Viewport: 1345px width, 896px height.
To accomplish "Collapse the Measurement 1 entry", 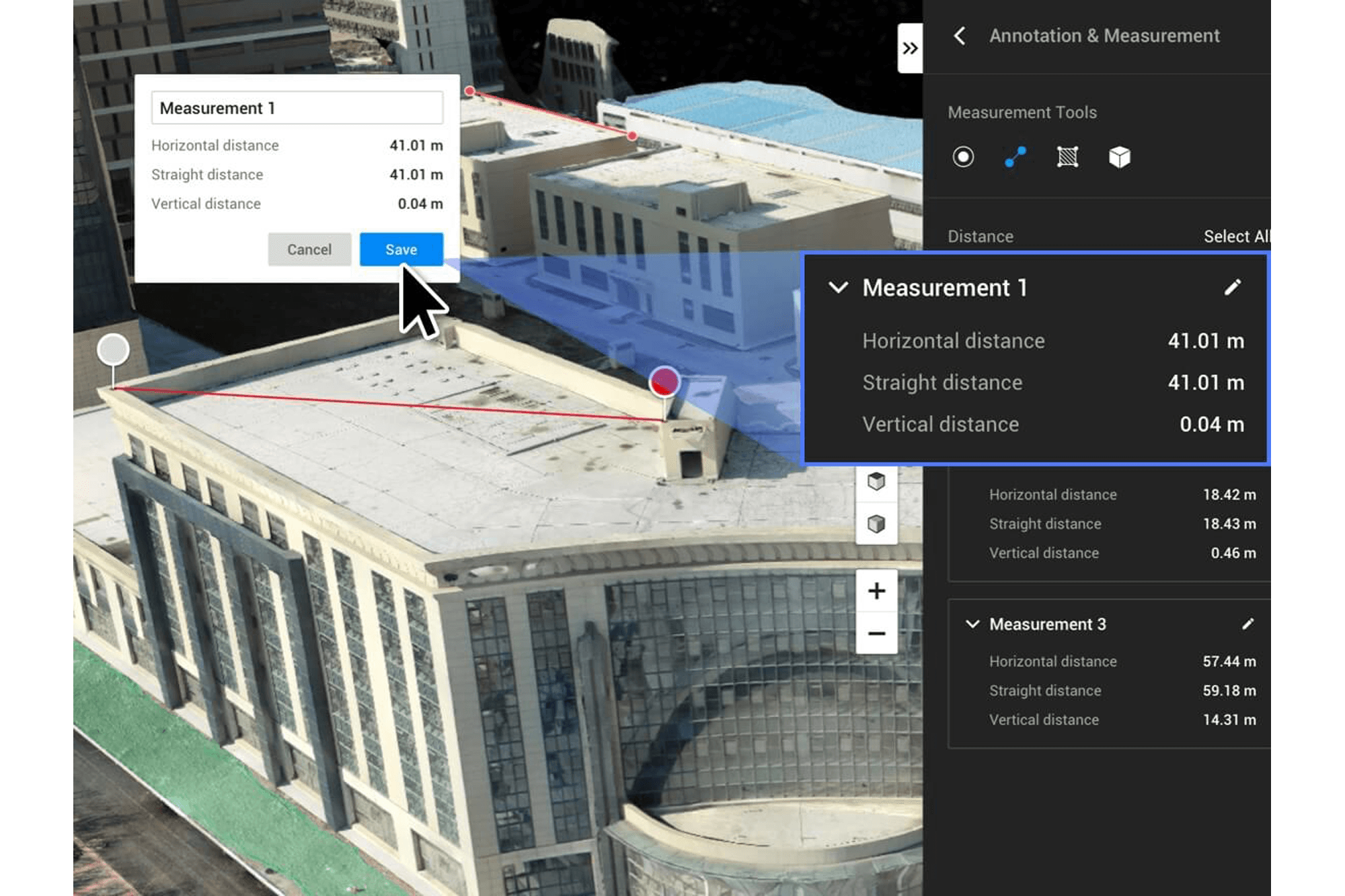I will coord(838,288).
